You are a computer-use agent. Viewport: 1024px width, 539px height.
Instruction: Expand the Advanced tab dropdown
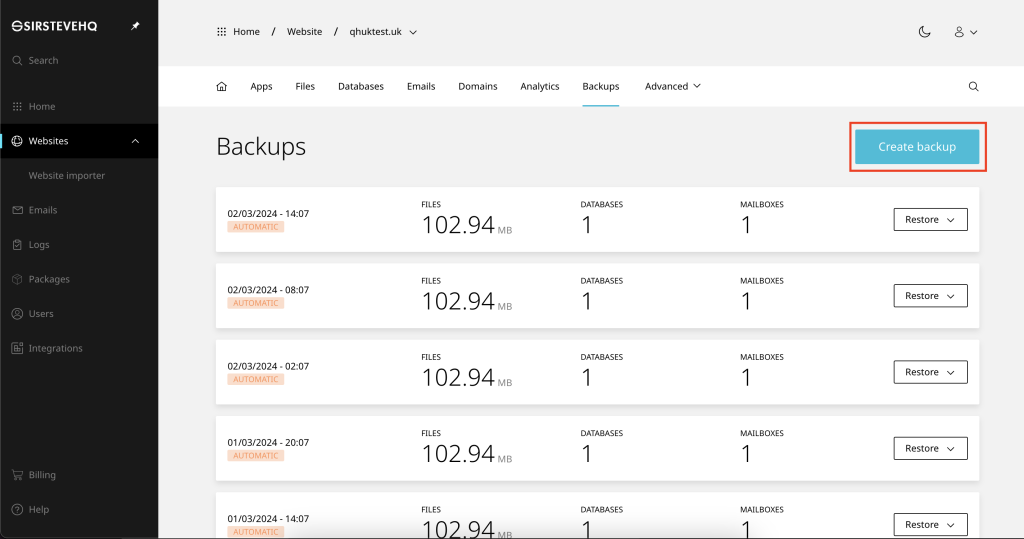(x=673, y=86)
